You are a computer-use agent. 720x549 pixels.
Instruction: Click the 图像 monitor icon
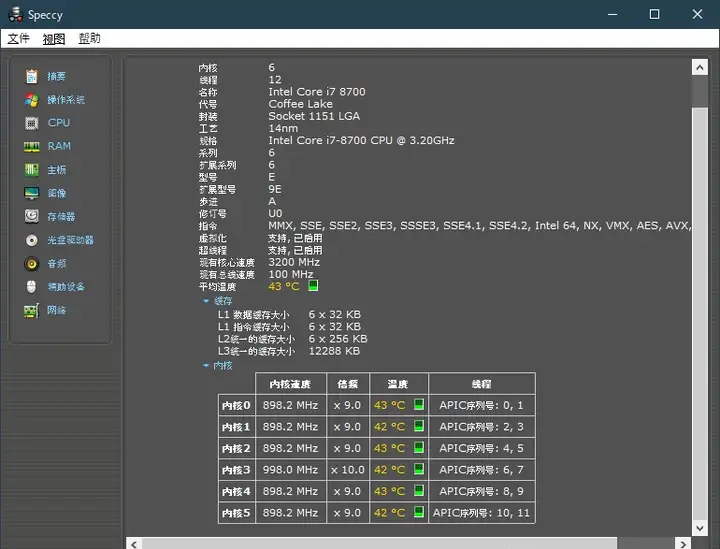click(31, 193)
